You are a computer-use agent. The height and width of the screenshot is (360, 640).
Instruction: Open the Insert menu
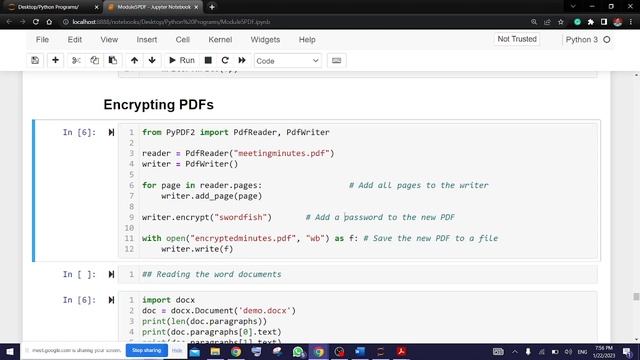147,40
